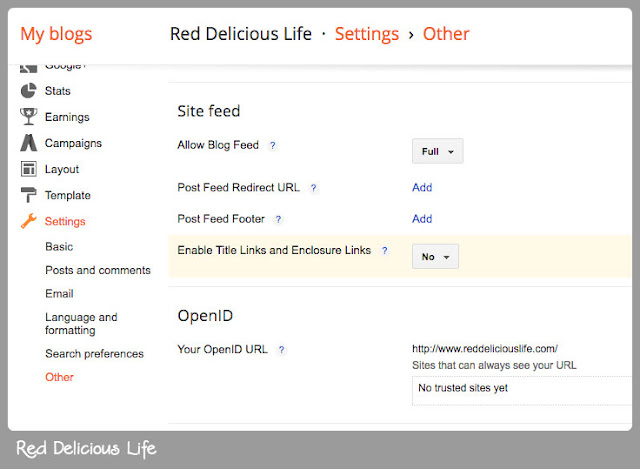Click the Earnings trophy icon

coord(28,117)
